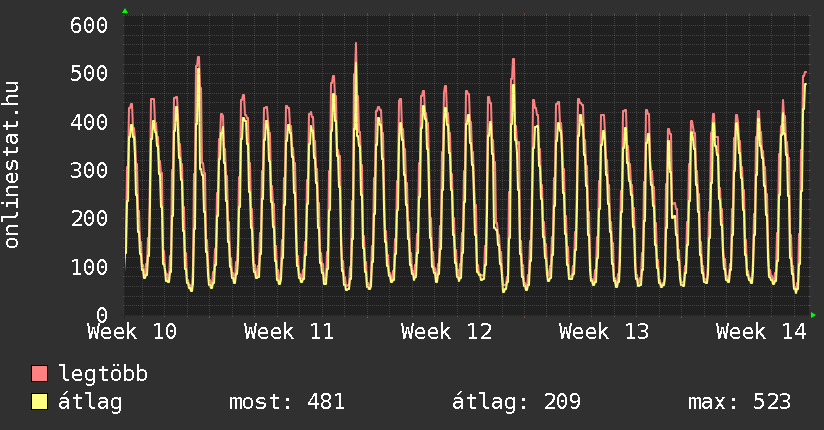Click the 0 y-axis label
824x430 pixels.
[x=101, y=315]
